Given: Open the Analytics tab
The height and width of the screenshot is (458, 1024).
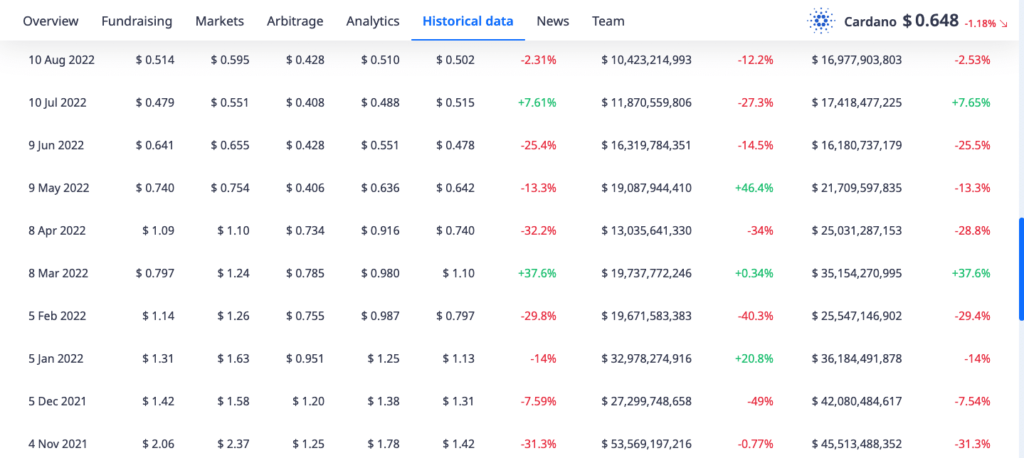Looking at the screenshot, I should [x=372, y=21].
